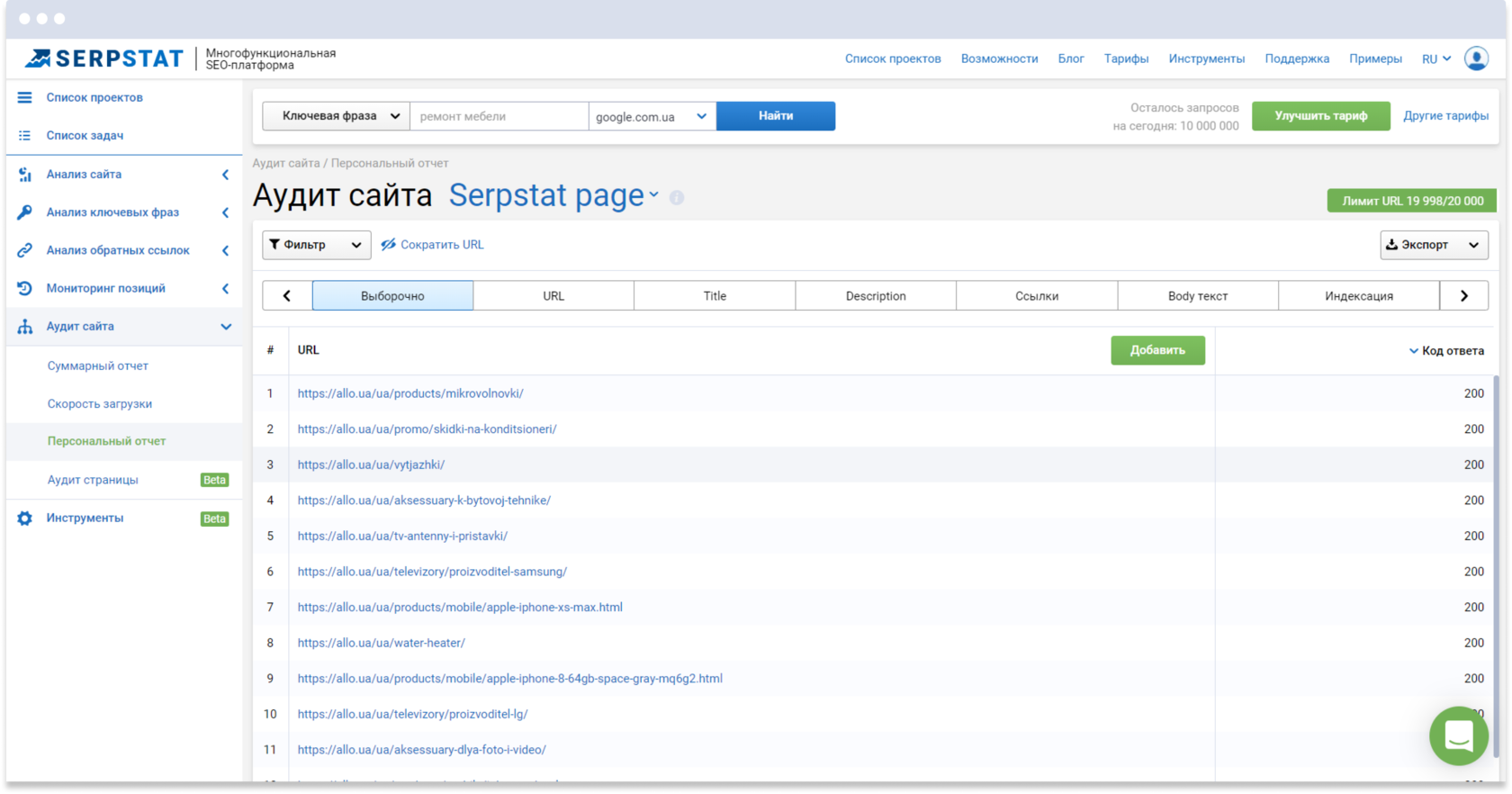The width and height of the screenshot is (1512, 794).
Task: Open the proizvoditel-samsung URL link
Action: (432, 572)
